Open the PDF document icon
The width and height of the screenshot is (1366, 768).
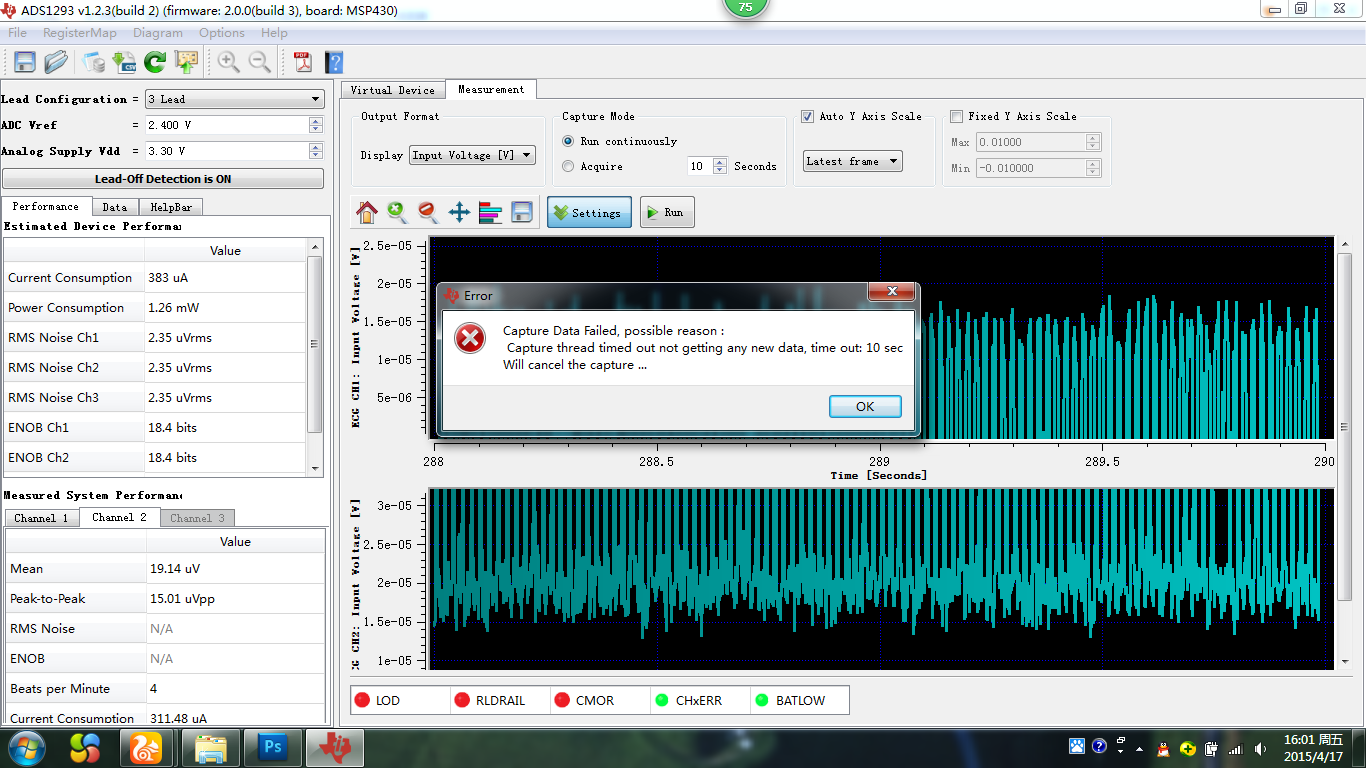click(x=303, y=62)
